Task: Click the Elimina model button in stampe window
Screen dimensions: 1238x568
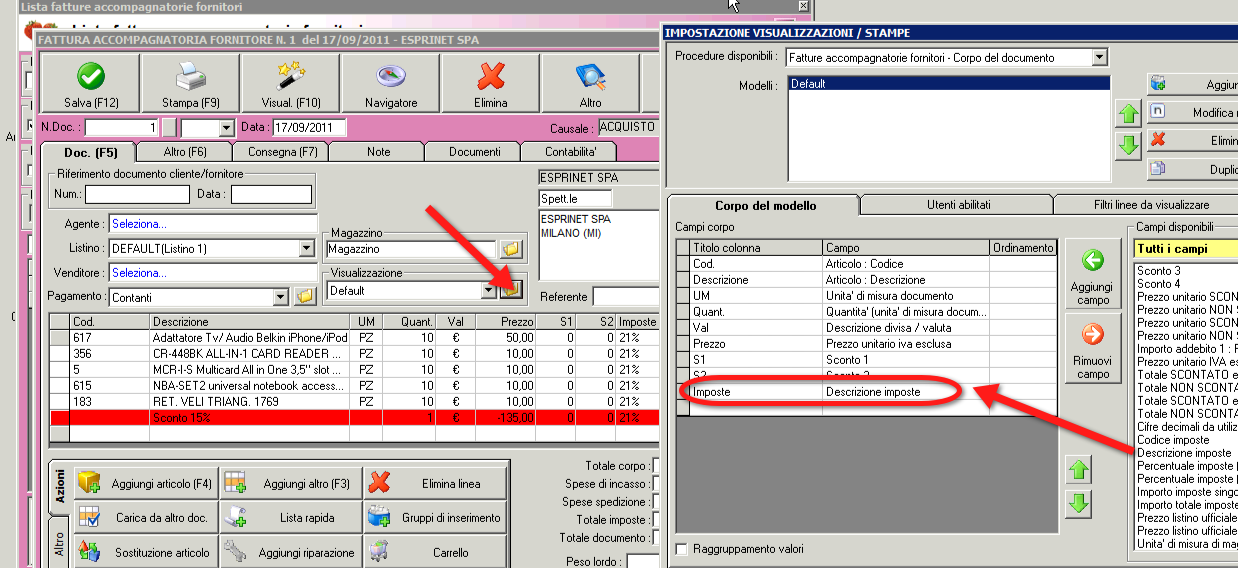Action: click(x=1192, y=141)
